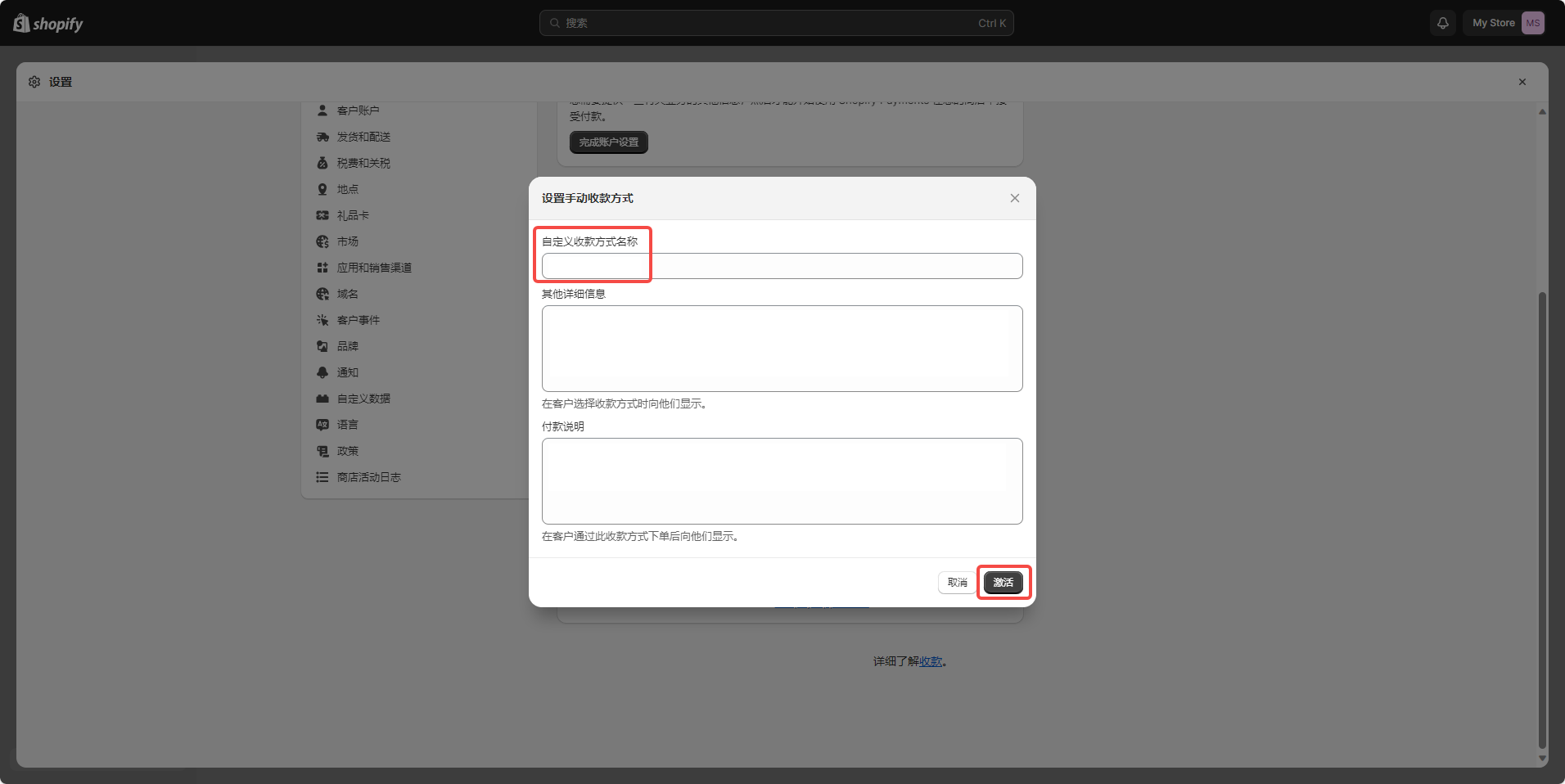Open the 收款 learn-more link

(931, 661)
